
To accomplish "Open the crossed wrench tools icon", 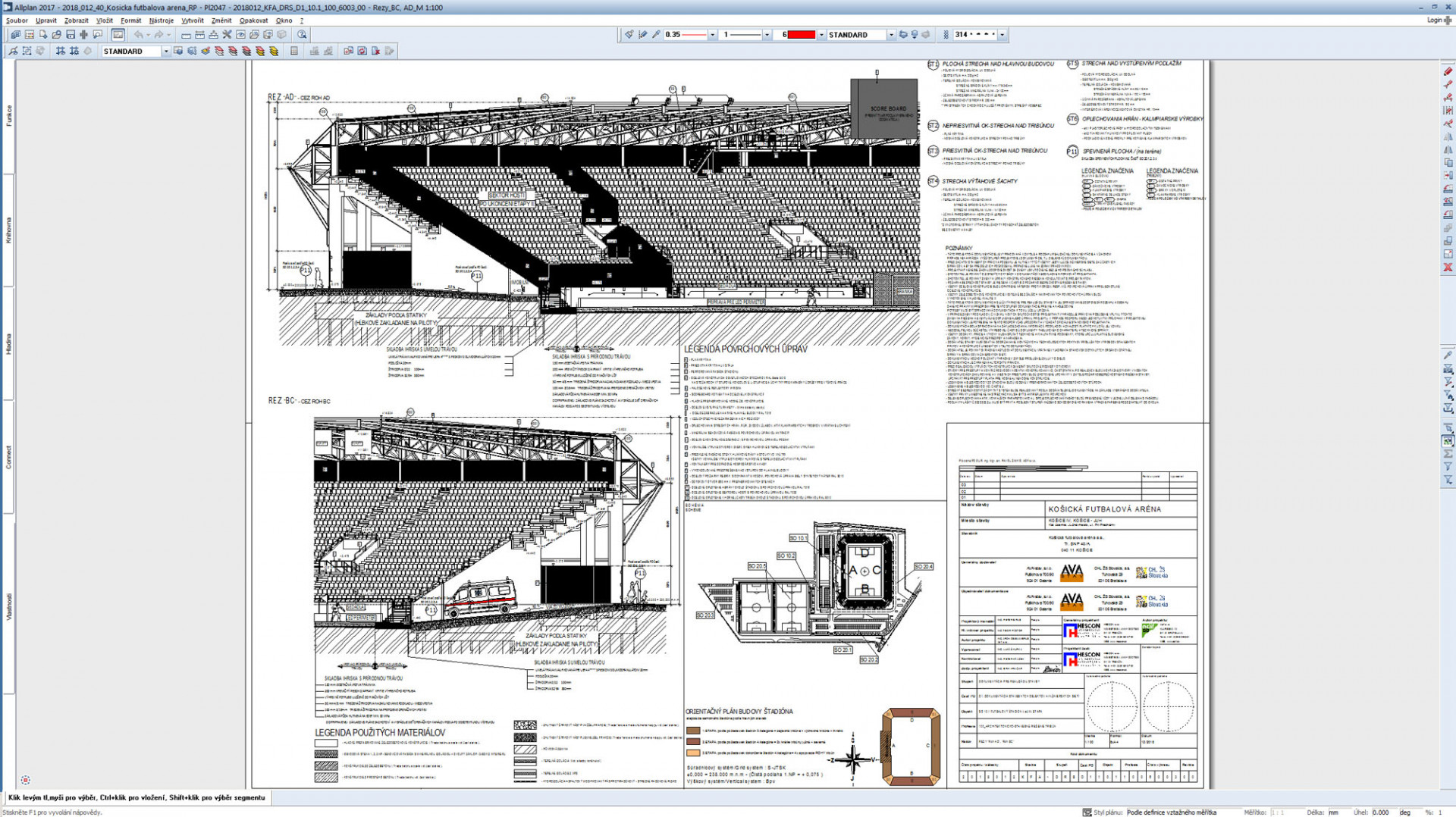I will click(x=226, y=35).
